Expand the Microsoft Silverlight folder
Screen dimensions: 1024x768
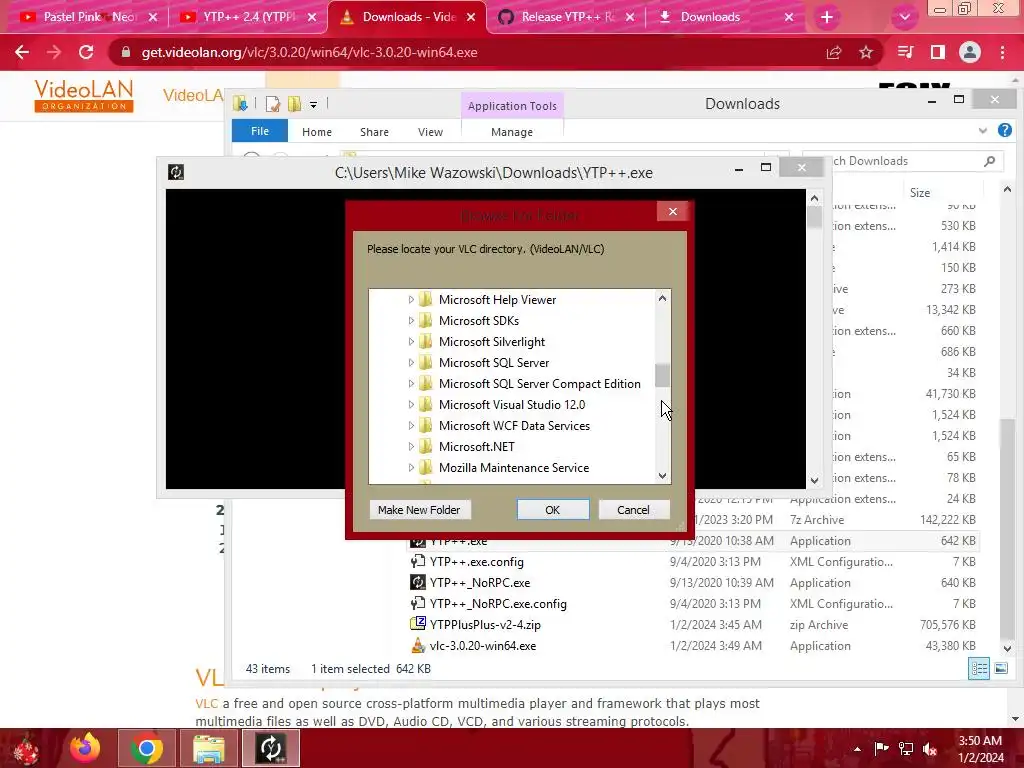point(411,342)
